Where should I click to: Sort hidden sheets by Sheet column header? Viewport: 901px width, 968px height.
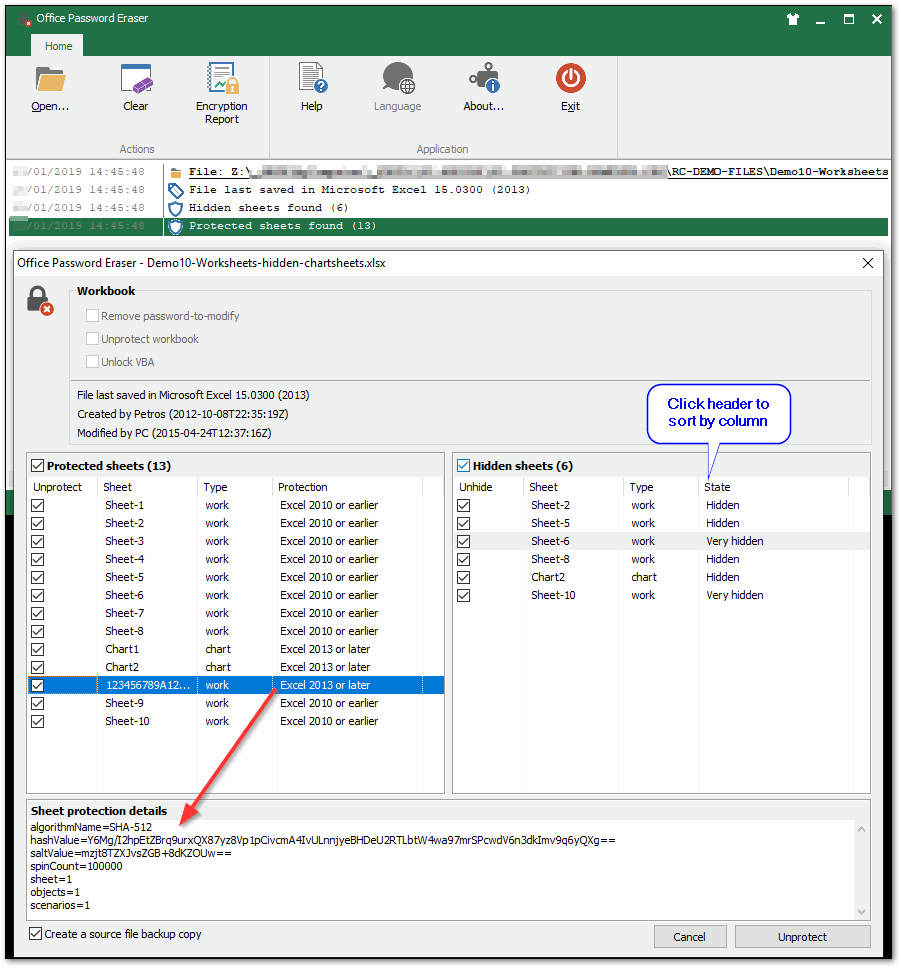coord(574,487)
